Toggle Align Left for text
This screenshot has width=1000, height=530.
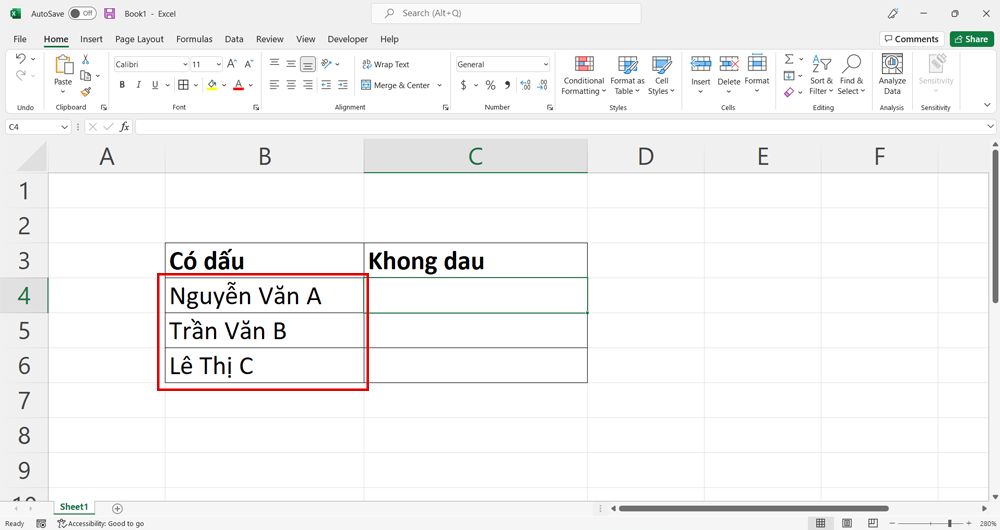pyautogui.click(x=274, y=85)
